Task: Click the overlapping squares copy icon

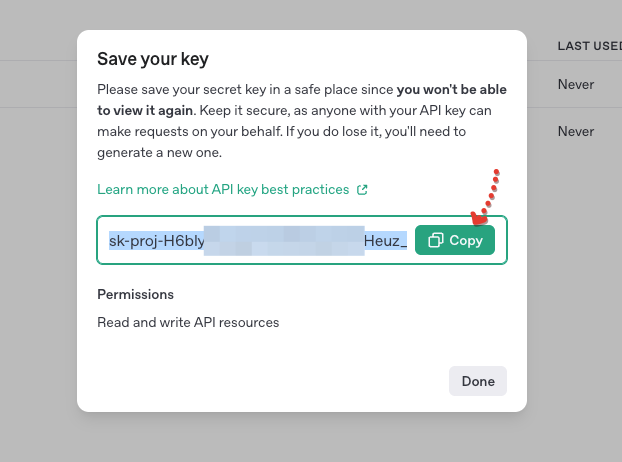Action: pyautogui.click(x=436, y=240)
